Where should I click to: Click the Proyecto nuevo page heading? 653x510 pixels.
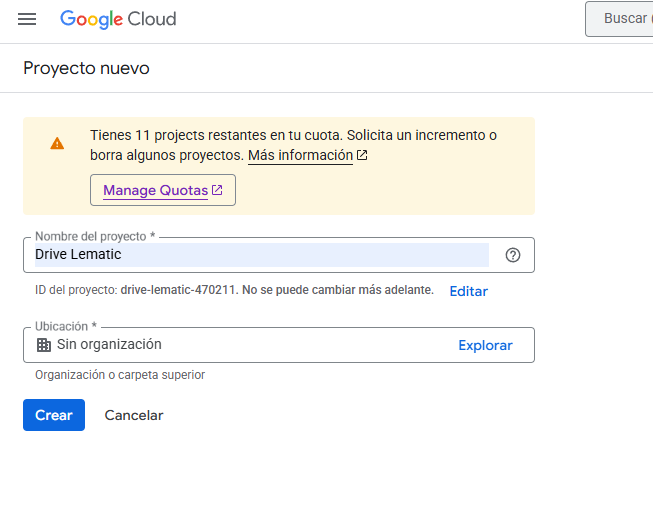point(86,69)
